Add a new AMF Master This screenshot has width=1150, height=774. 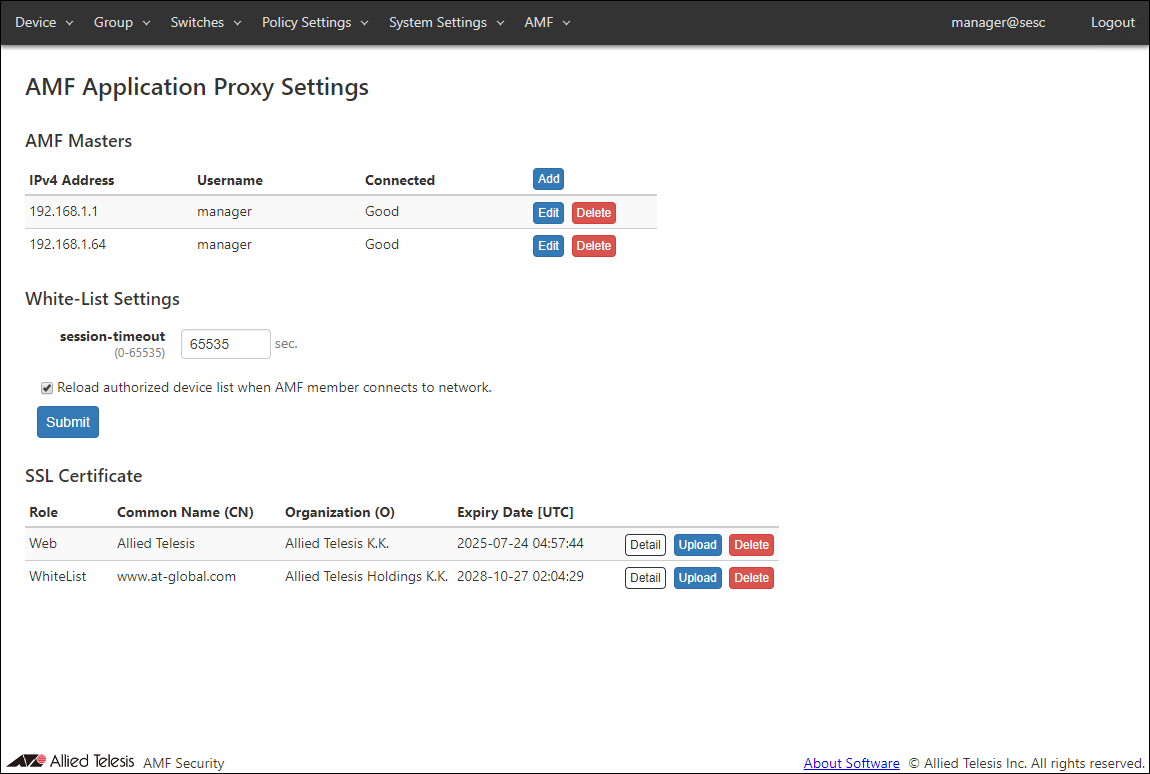(x=548, y=179)
